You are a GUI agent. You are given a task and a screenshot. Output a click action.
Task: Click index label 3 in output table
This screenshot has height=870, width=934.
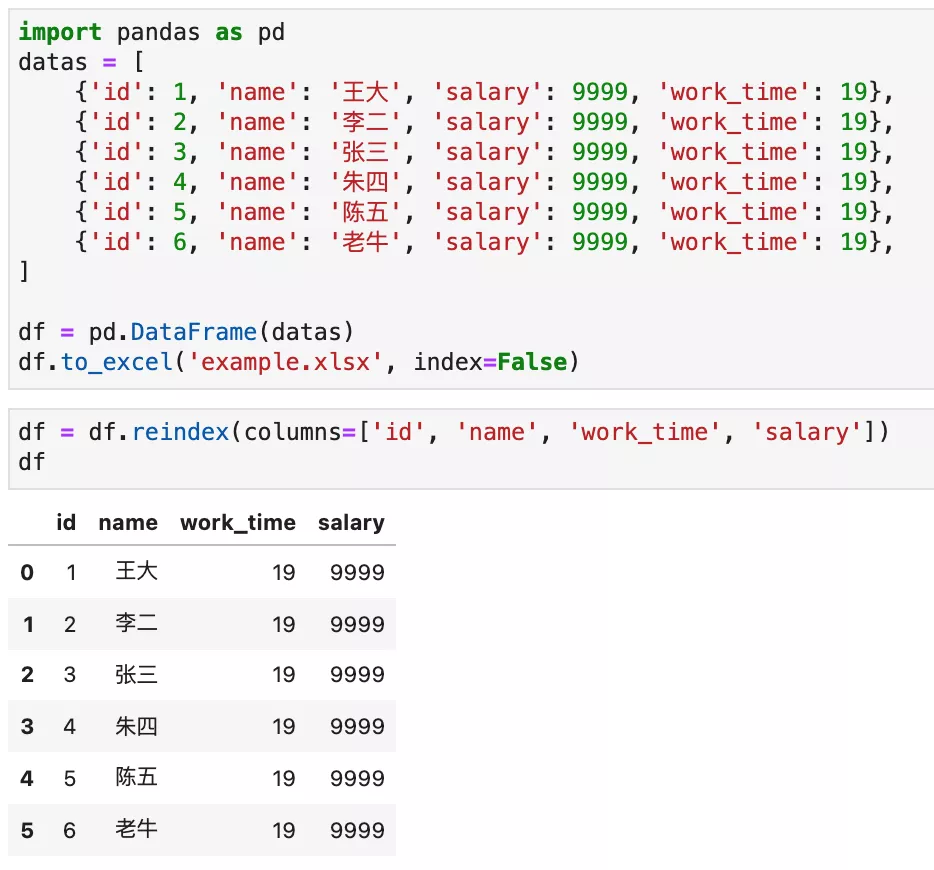point(27,726)
